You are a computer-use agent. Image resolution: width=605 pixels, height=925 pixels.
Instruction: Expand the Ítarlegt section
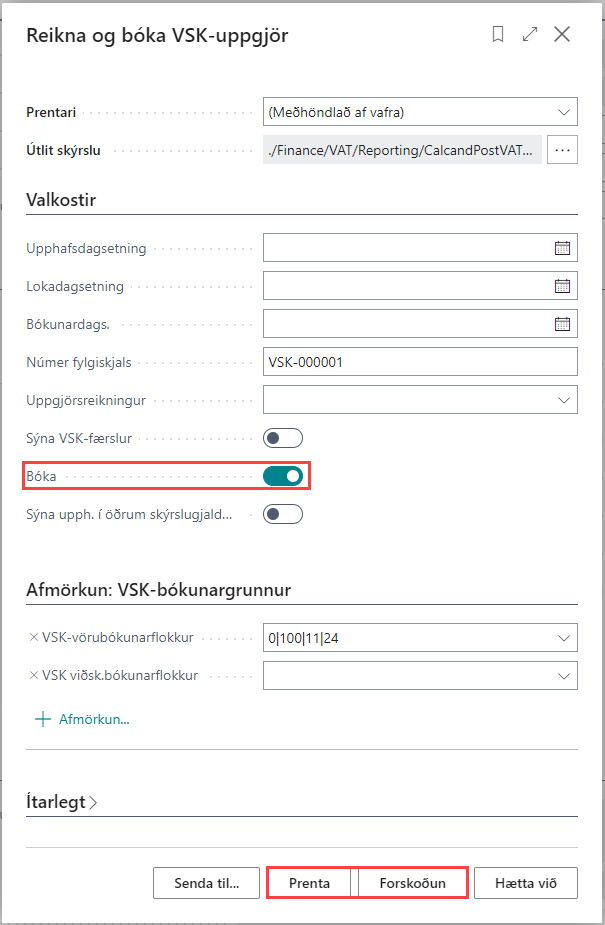[x=62, y=802]
